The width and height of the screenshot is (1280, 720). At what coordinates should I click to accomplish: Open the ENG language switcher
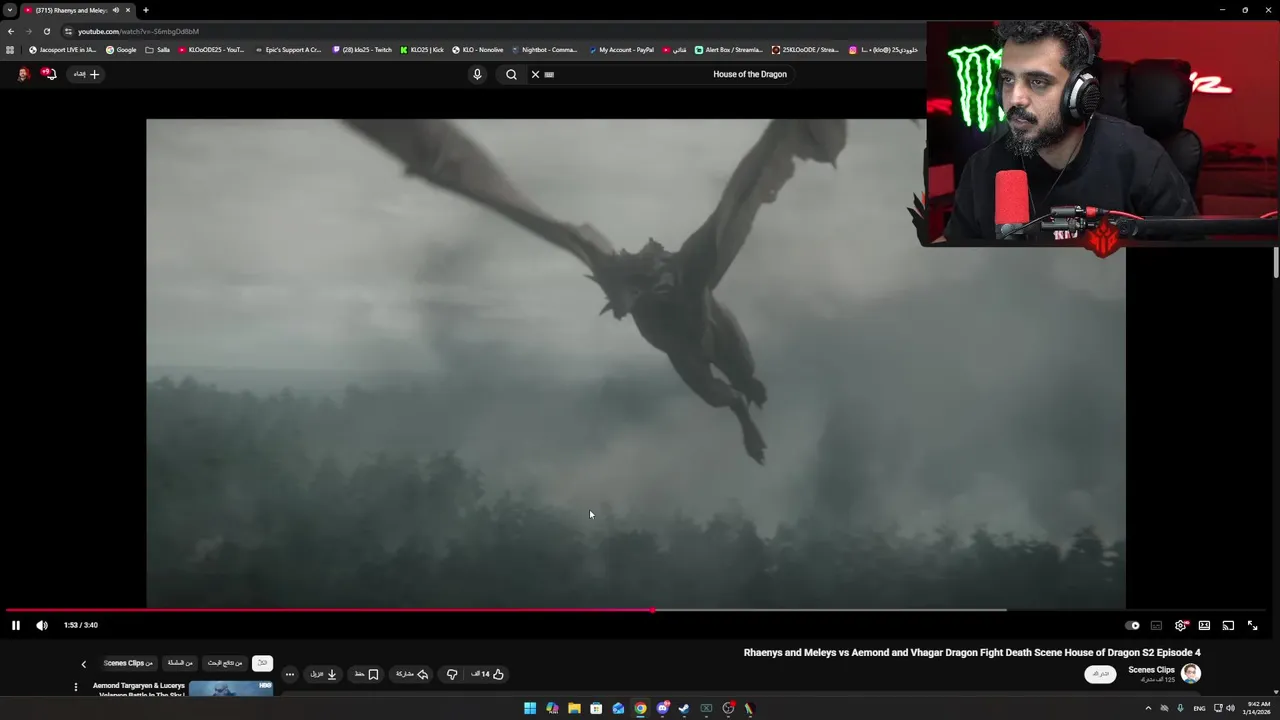[x=1199, y=708]
